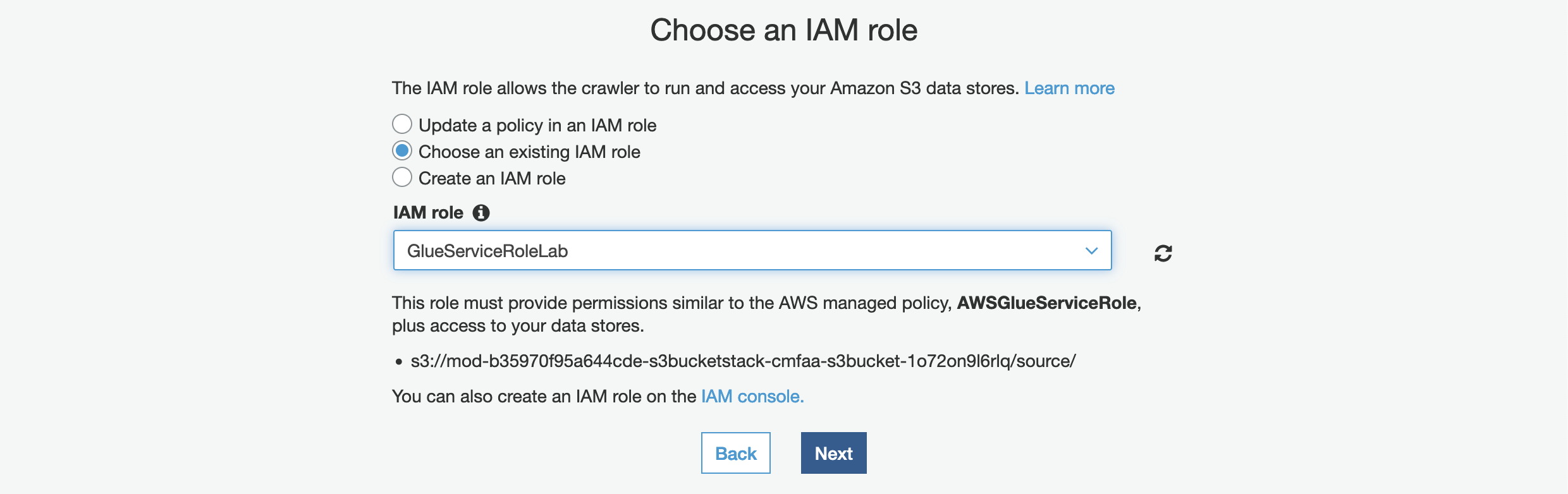Click the 'Choose an IAM role' page heading

pyautogui.click(x=783, y=30)
